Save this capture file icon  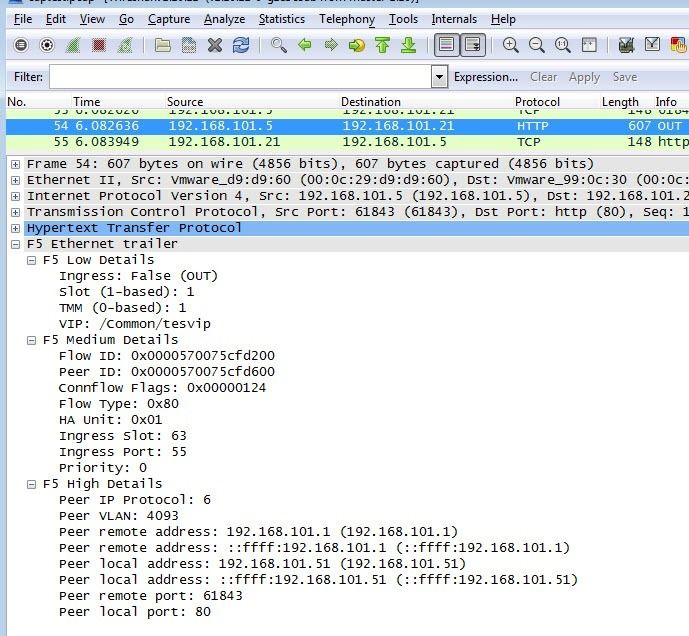click(x=189, y=45)
